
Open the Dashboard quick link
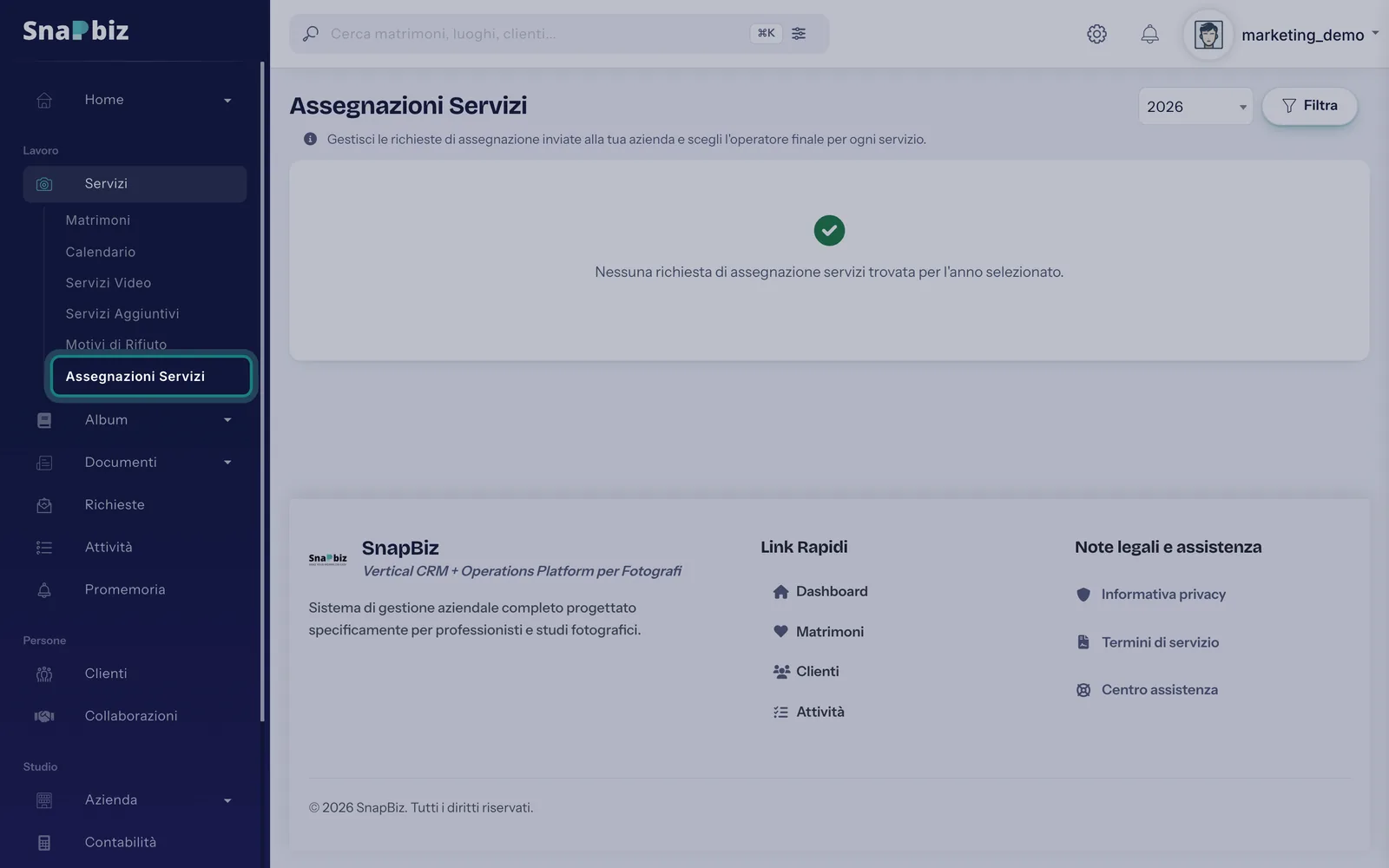point(820,591)
